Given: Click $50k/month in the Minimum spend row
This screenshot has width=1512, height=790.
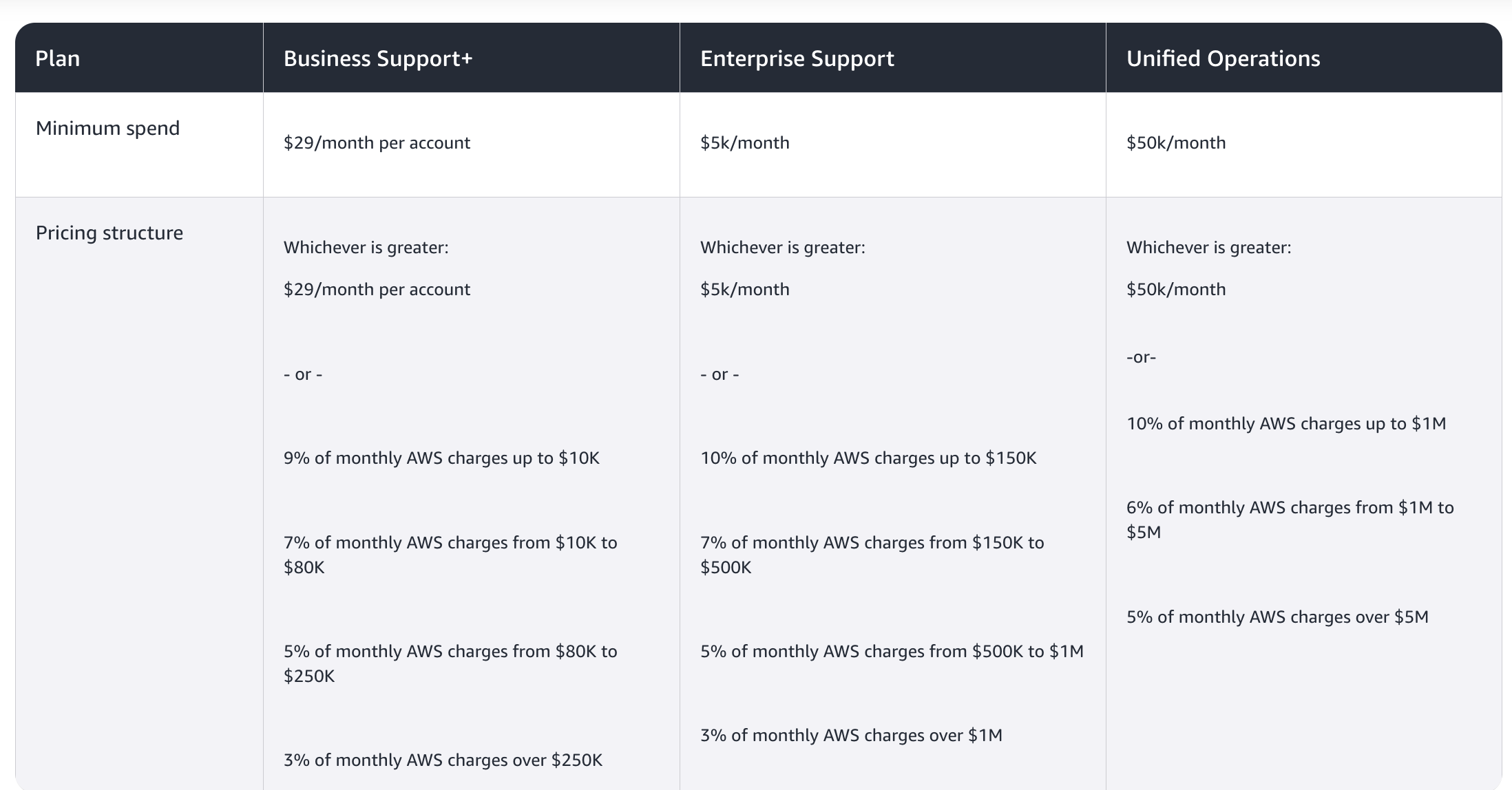Looking at the screenshot, I should click(1176, 143).
